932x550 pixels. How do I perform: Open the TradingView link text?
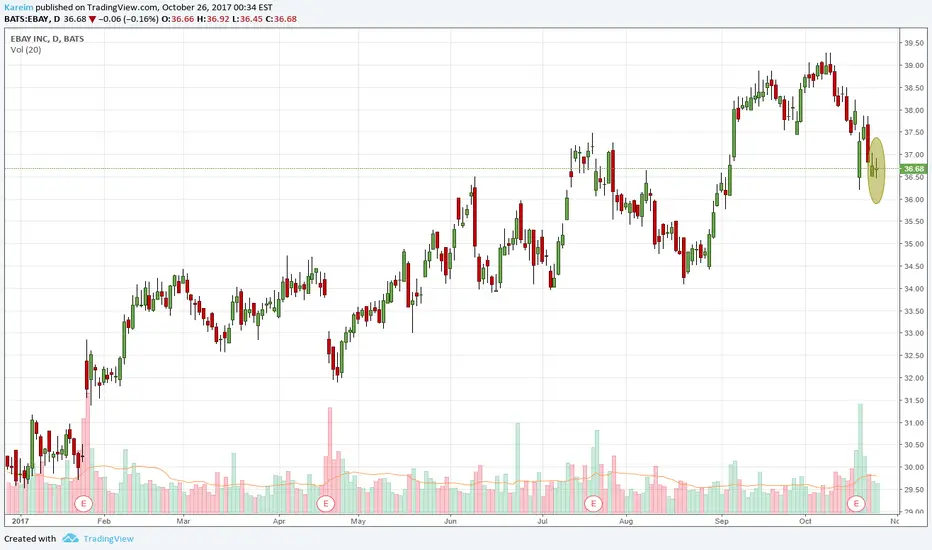(108, 539)
